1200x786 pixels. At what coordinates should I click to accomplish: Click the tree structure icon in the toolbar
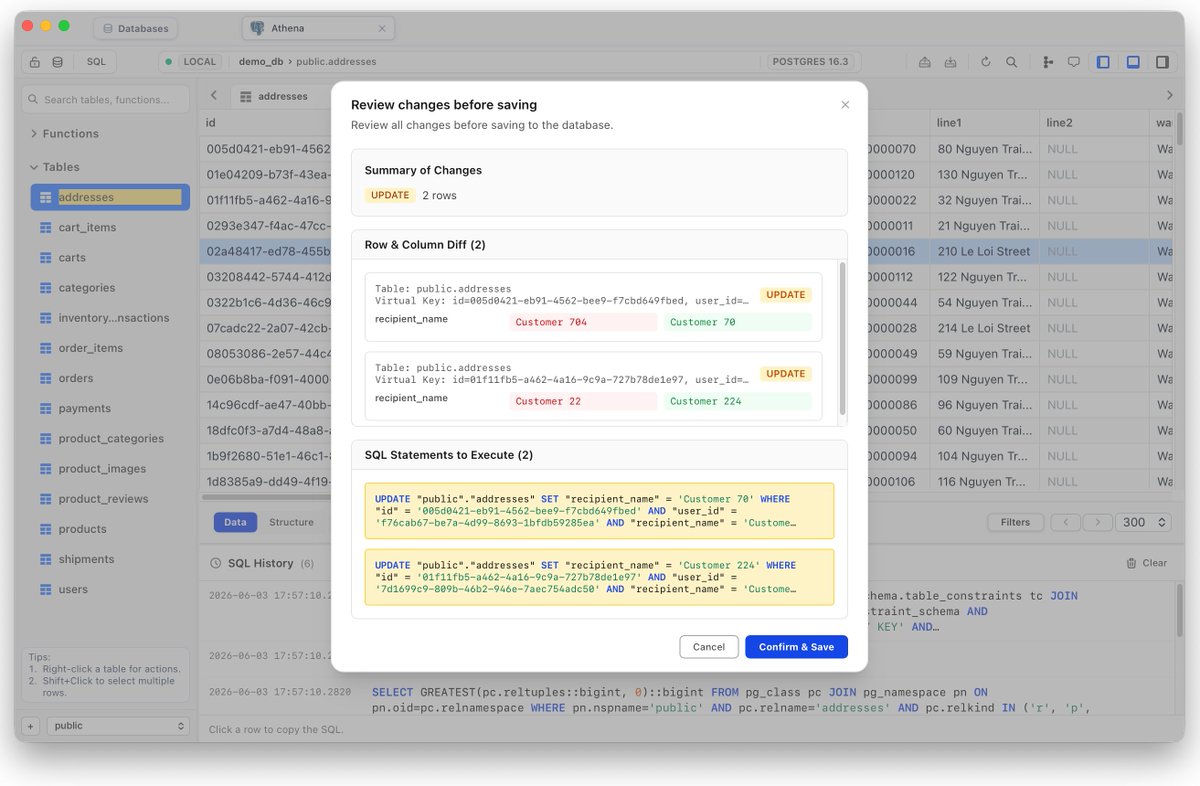(1048, 62)
